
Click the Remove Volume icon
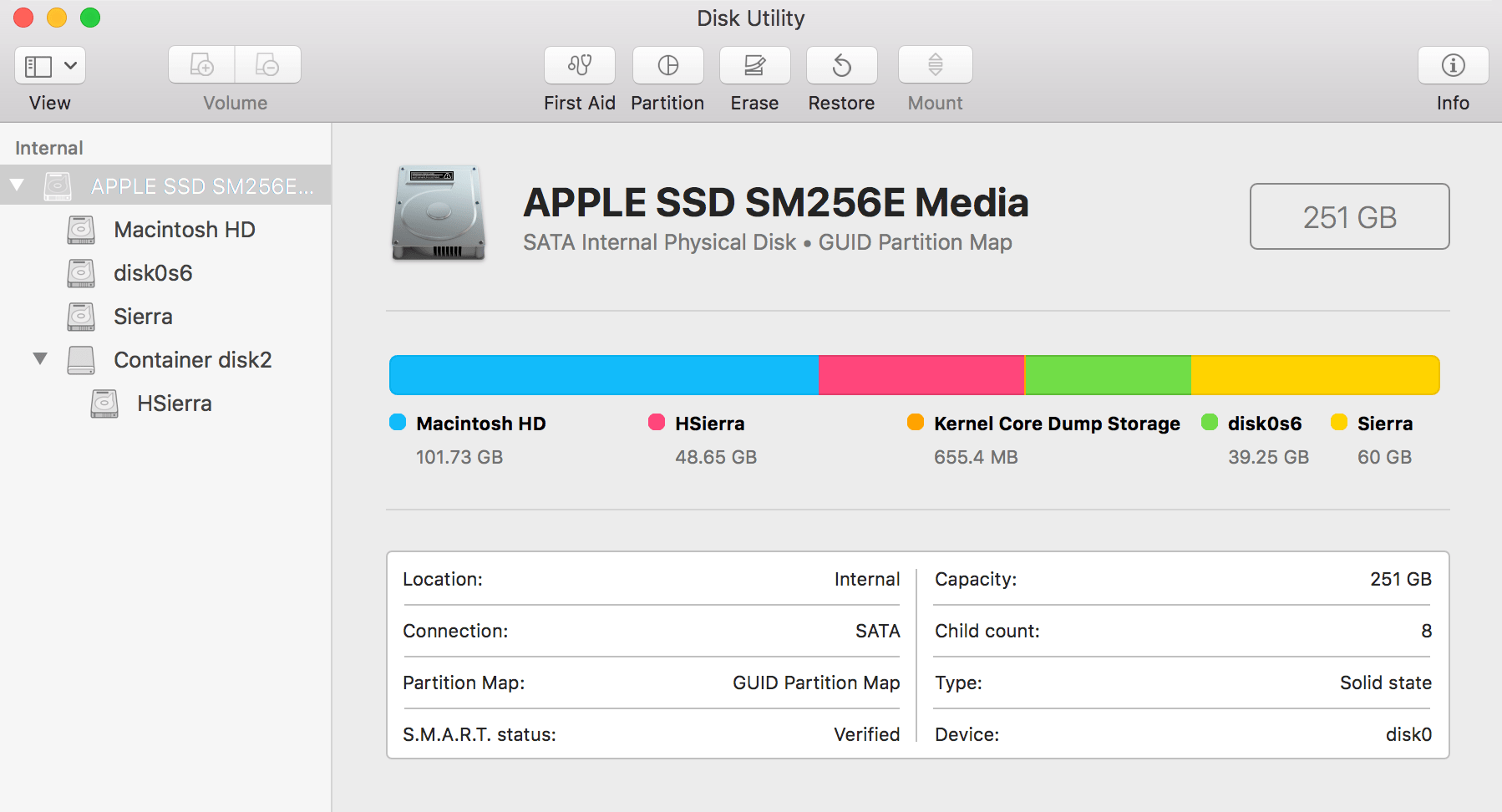(x=267, y=65)
